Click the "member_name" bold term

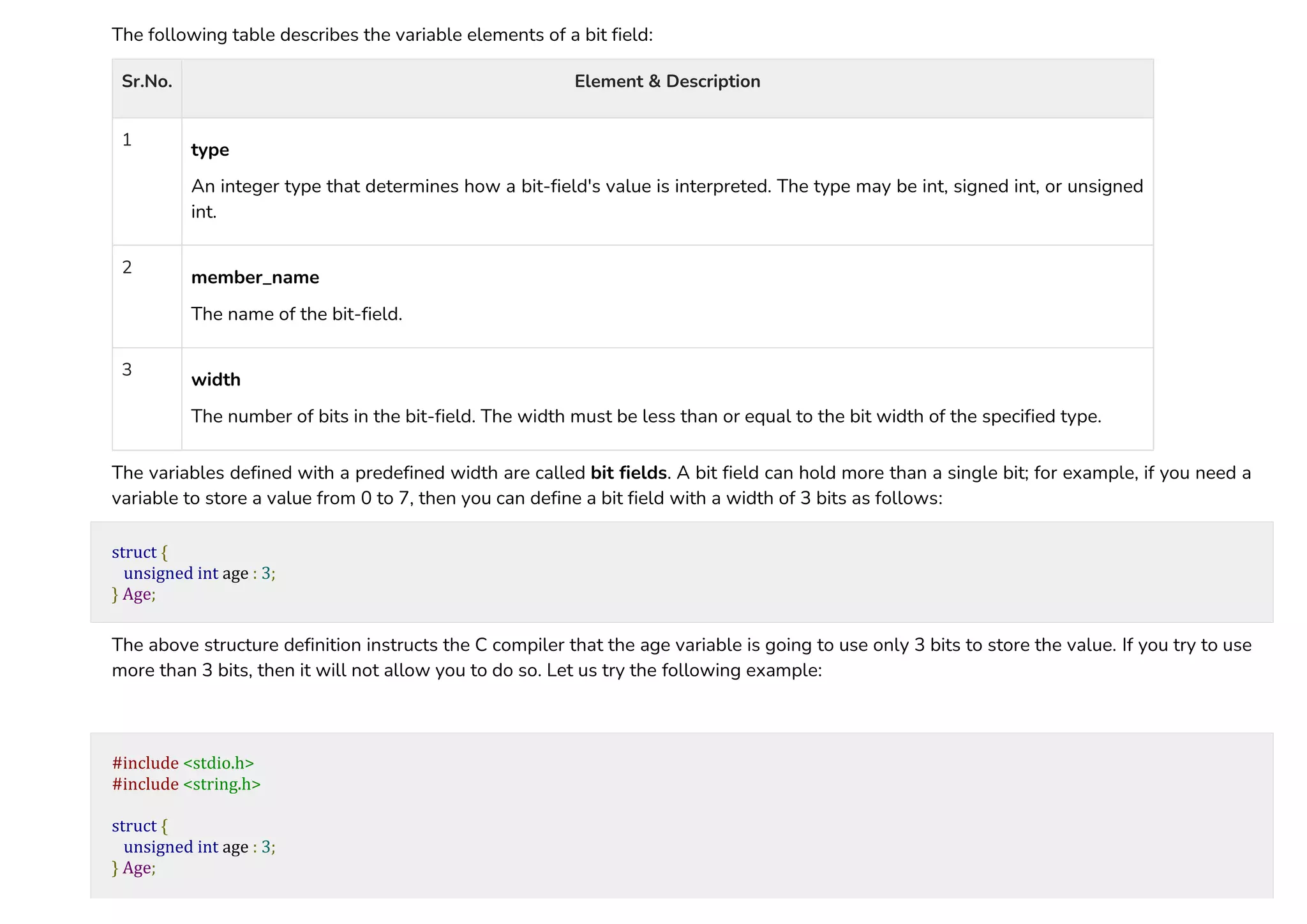(255, 278)
